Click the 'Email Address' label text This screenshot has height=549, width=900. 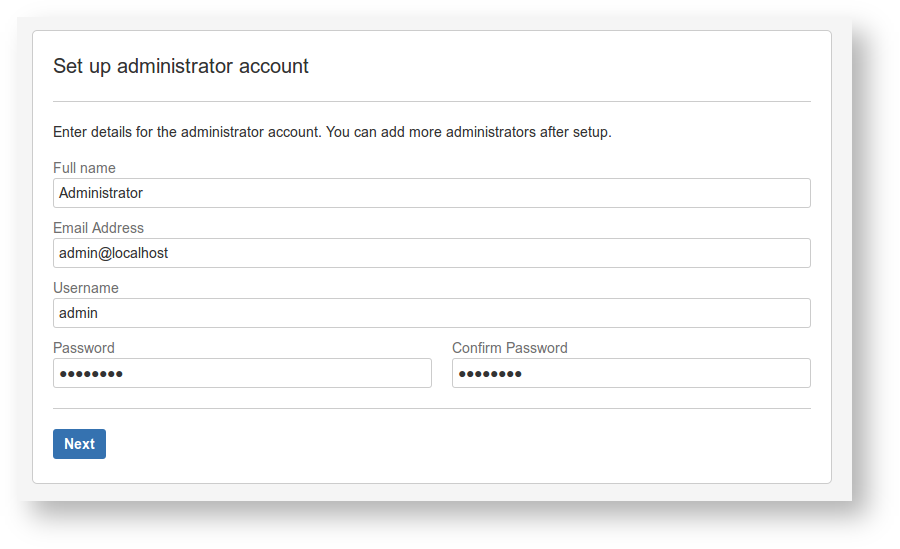click(x=98, y=228)
